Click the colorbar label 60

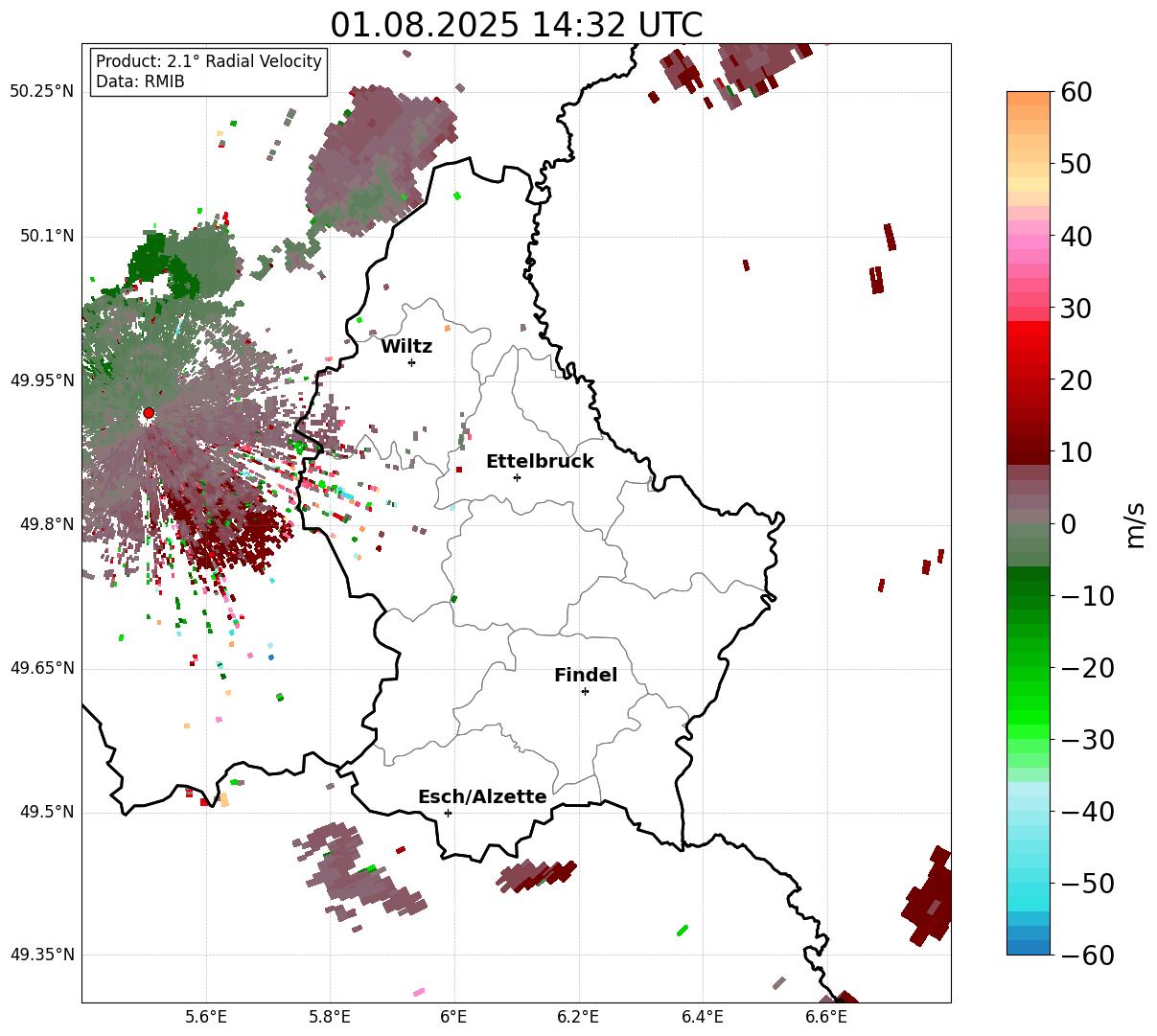[1075, 92]
